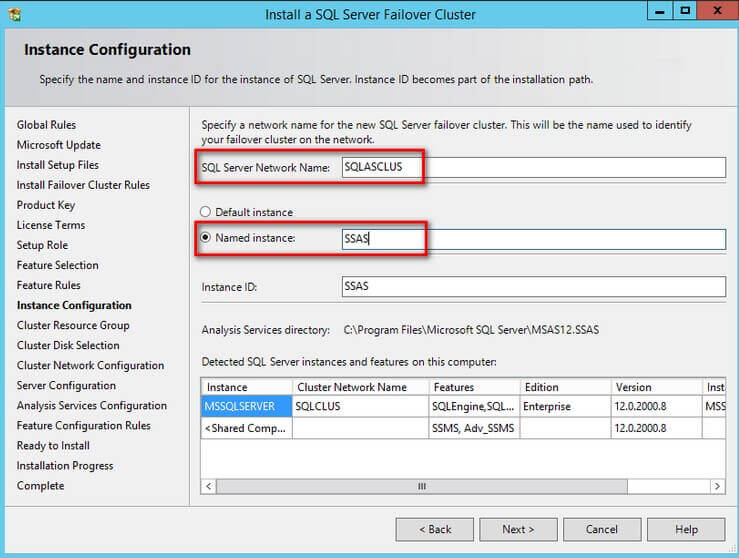Open the Feature Configuration Rules step
Screen dimensions: 739x558
(x=83, y=425)
